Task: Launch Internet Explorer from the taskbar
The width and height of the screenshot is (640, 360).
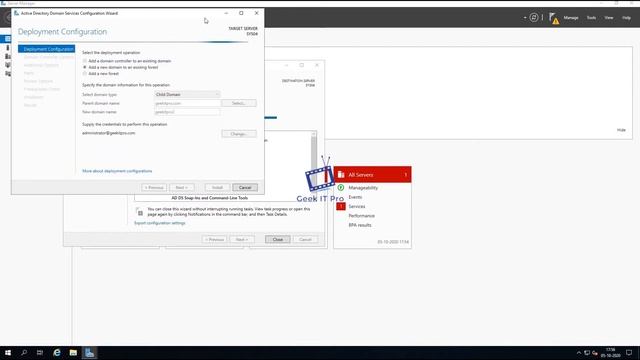Action: coord(57,353)
